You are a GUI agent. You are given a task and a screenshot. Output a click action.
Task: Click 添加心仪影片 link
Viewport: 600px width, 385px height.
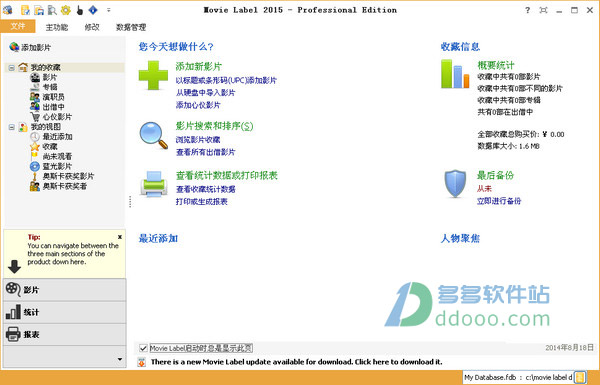tap(198, 105)
